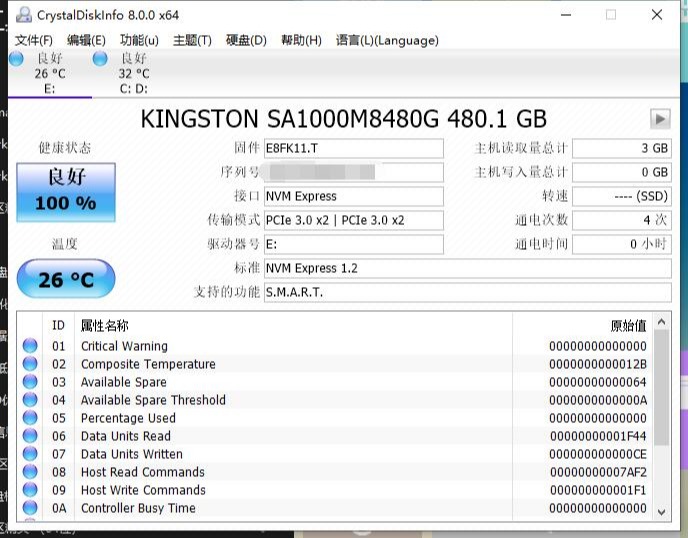Open the 功能(u) menu
Screen dimensions: 688x538
click(139, 41)
